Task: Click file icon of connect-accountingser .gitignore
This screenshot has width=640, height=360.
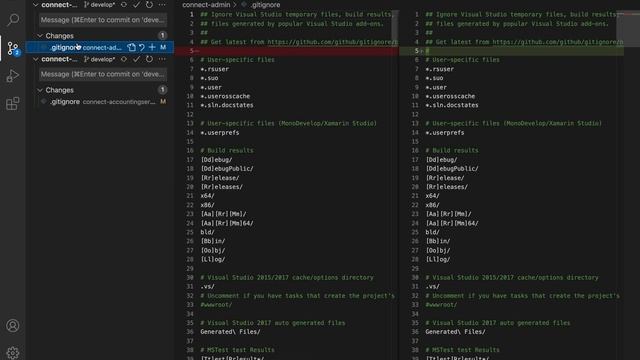Action: coord(44,102)
